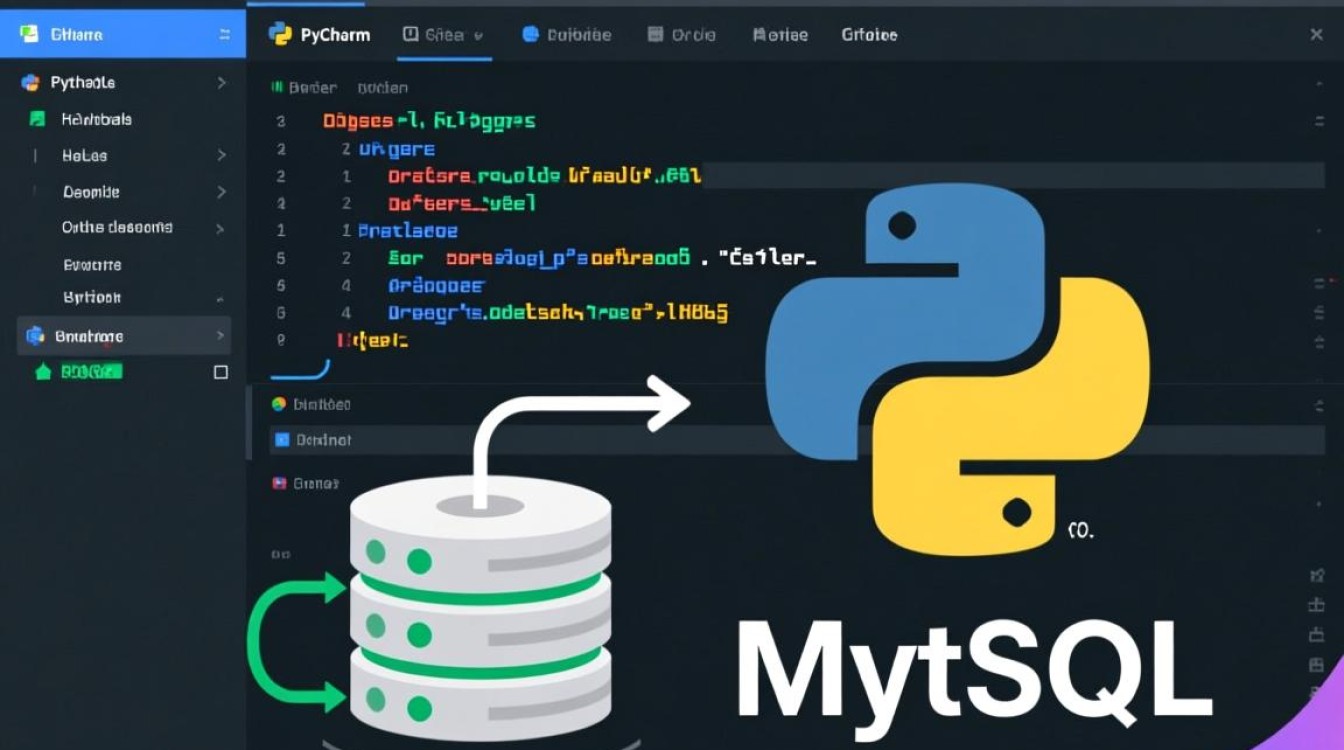
Task: Click the red icon beside Bnanet
Action: point(279,483)
